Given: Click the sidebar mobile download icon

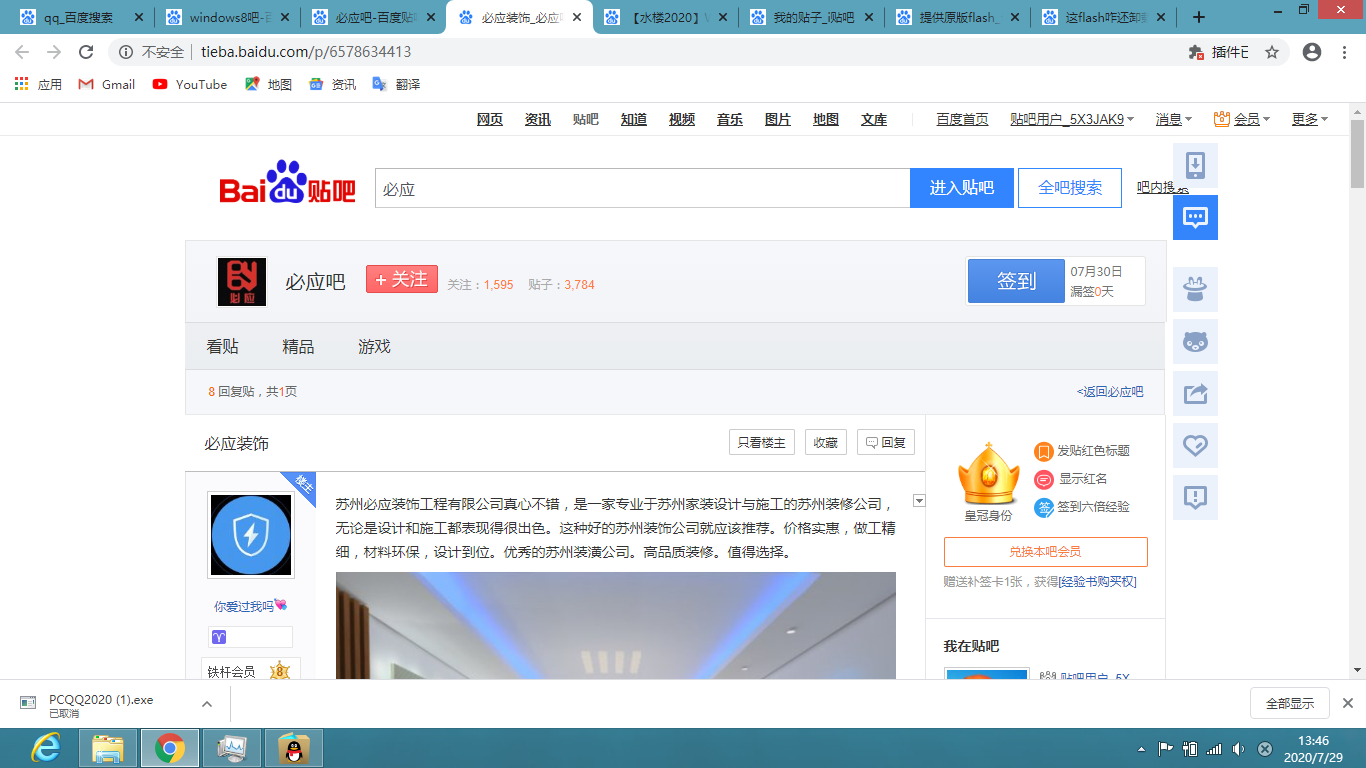Looking at the screenshot, I should point(1195,165).
